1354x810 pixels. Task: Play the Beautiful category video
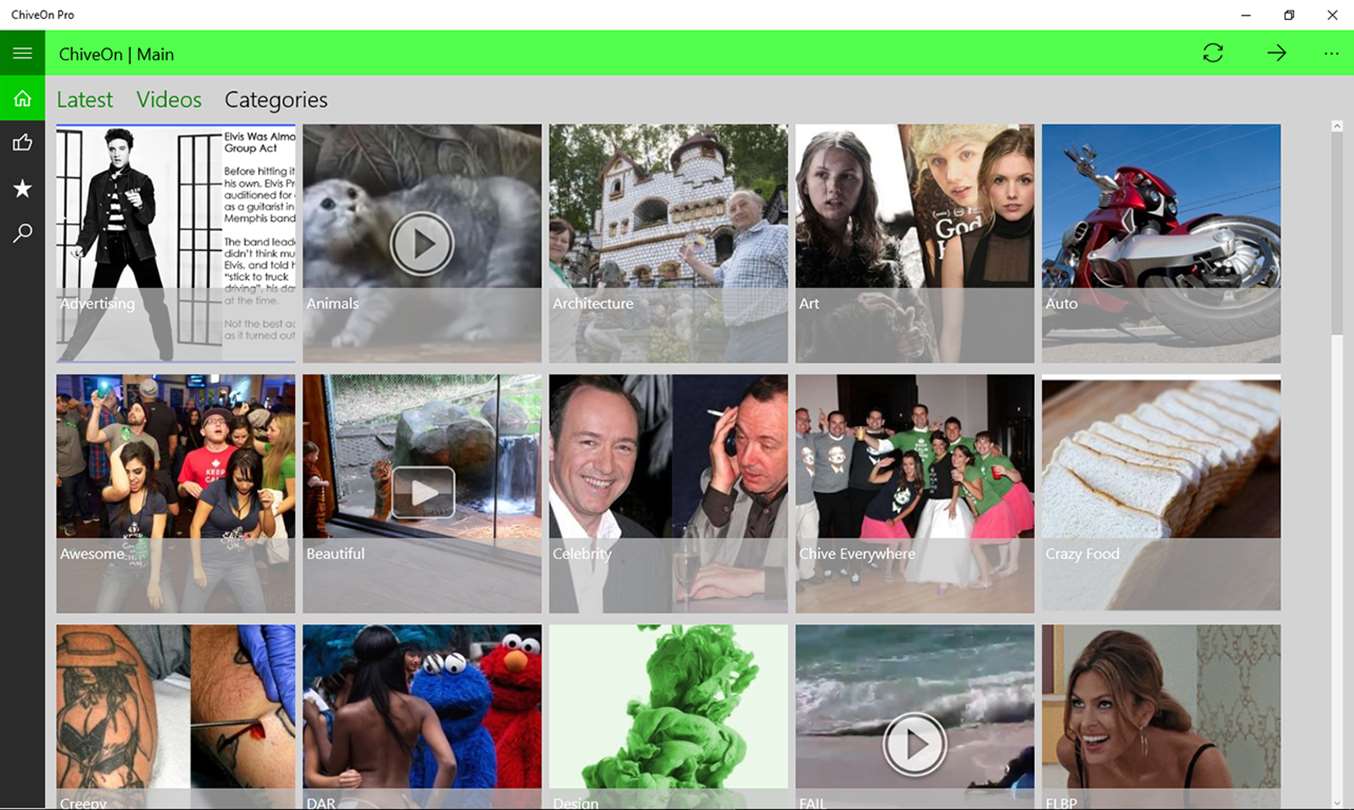pyautogui.click(x=423, y=492)
